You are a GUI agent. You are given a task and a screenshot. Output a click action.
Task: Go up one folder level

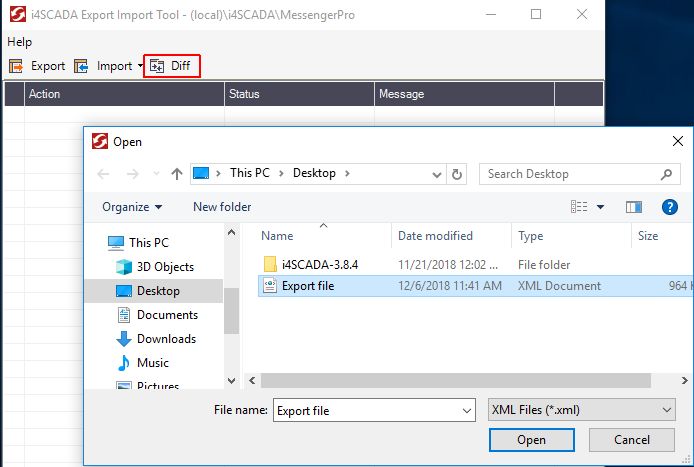click(x=177, y=174)
